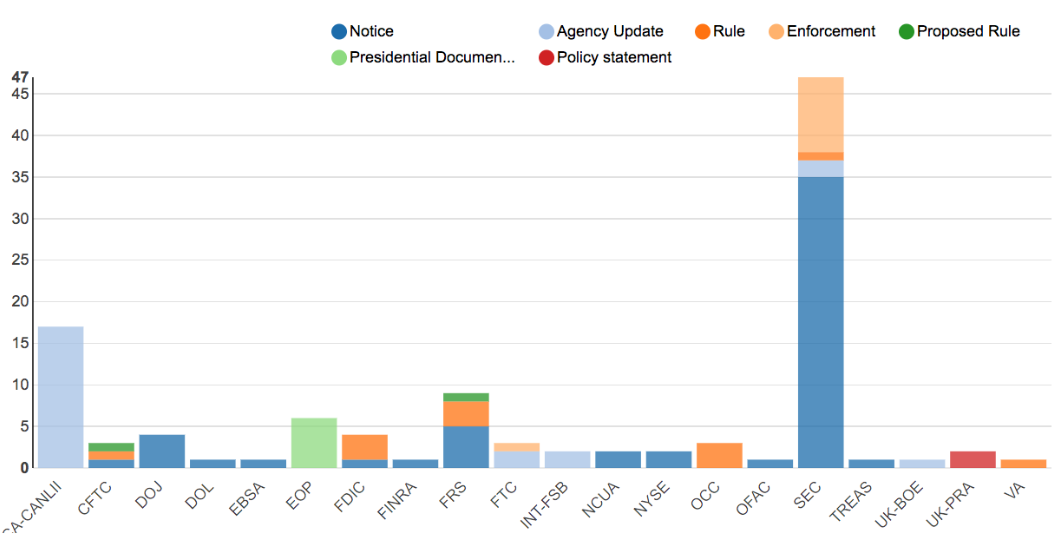Select the TREAS Notice bar
The image size is (1058, 545).
coord(871,464)
